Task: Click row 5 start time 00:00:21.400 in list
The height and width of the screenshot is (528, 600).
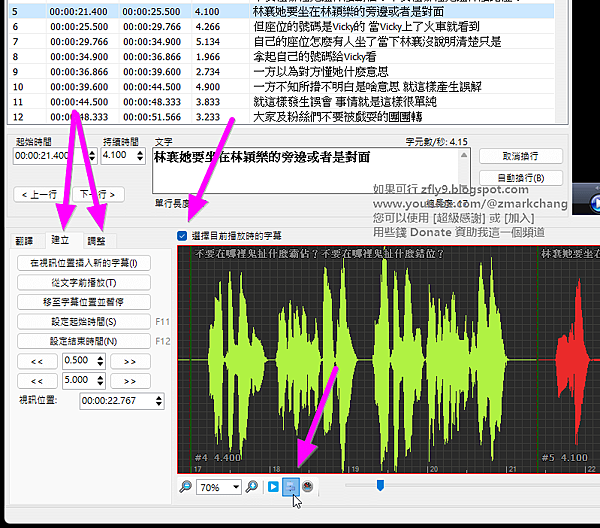Action: tap(78, 12)
